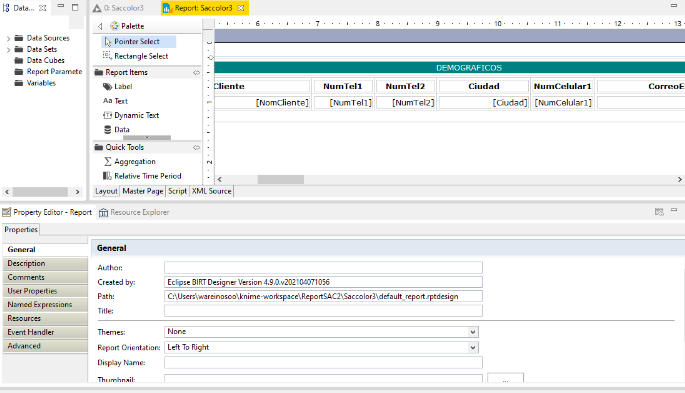This screenshot has width=685, height=393.
Task: Open the Themes dropdown
Action: pyautogui.click(x=473, y=332)
